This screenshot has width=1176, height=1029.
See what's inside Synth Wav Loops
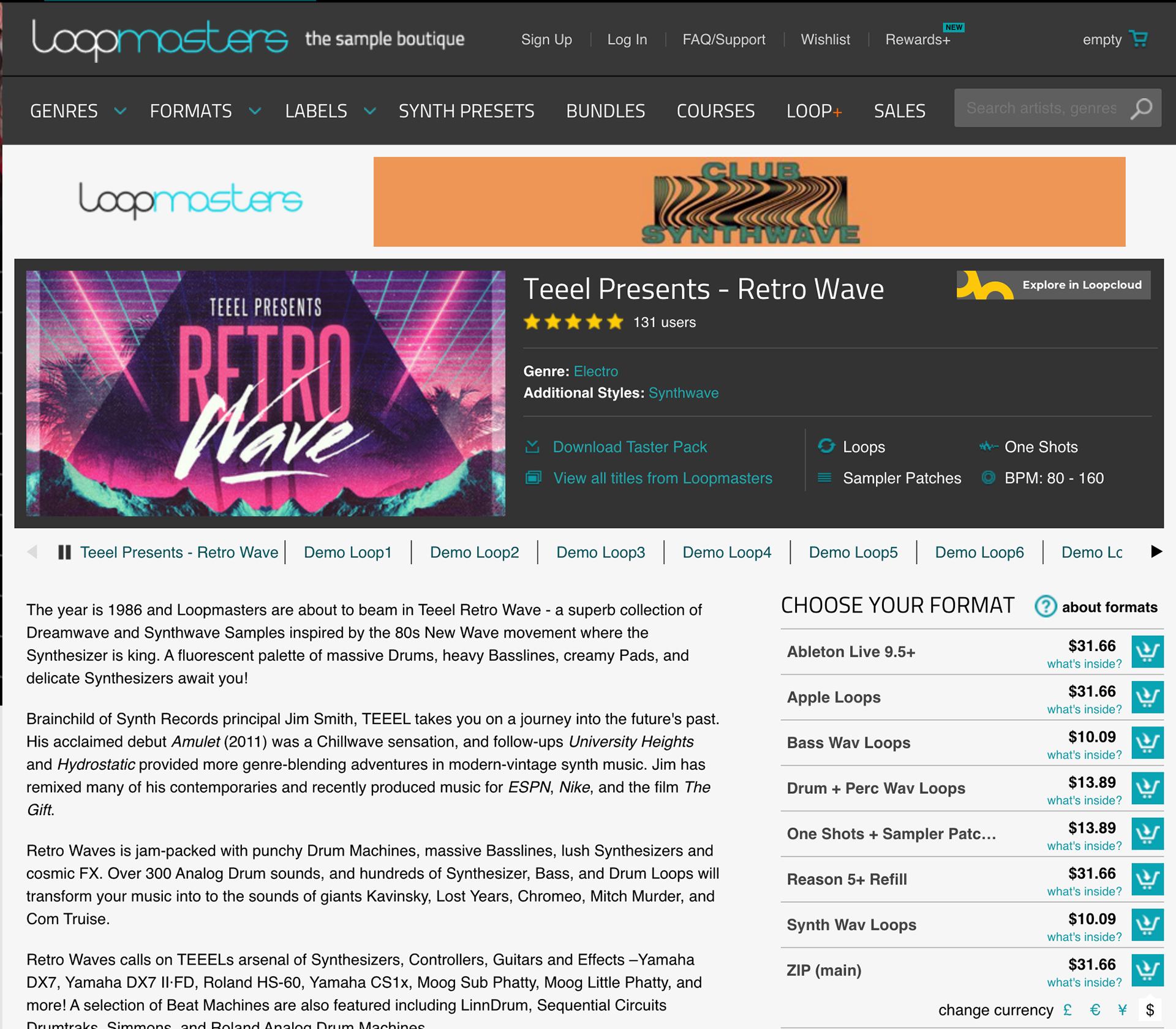coord(1084,937)
